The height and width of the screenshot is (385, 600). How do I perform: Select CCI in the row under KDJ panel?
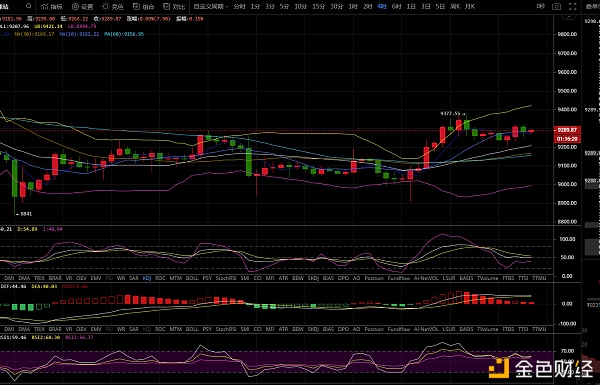(x=258, y=278)
